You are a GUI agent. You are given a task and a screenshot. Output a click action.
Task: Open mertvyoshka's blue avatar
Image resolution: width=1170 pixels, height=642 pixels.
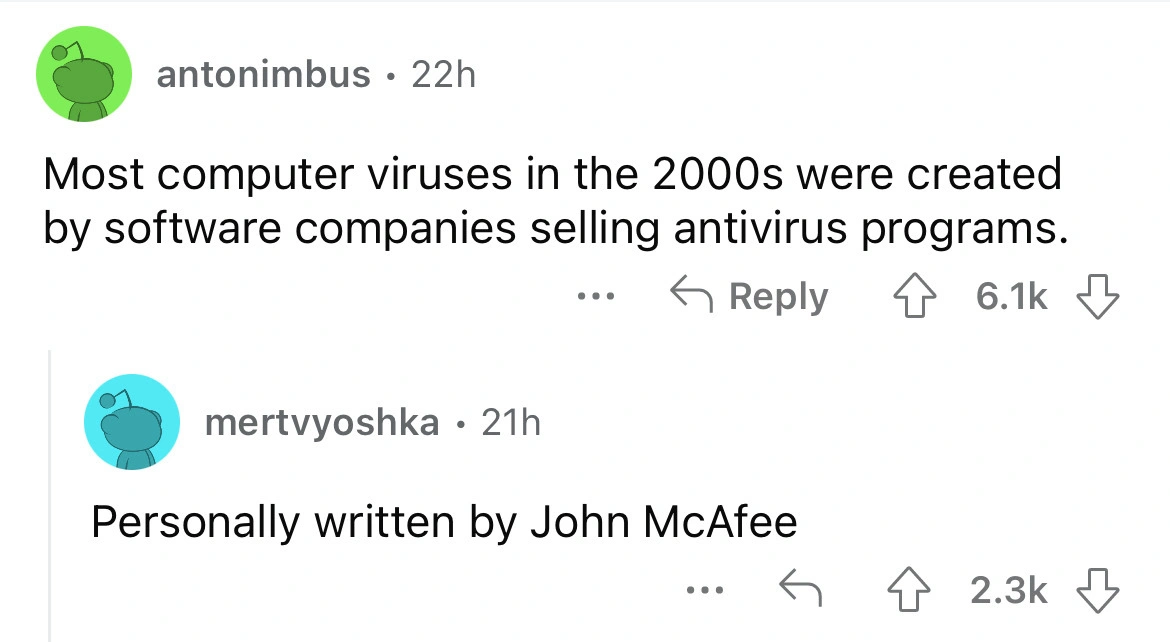(132, 423)
